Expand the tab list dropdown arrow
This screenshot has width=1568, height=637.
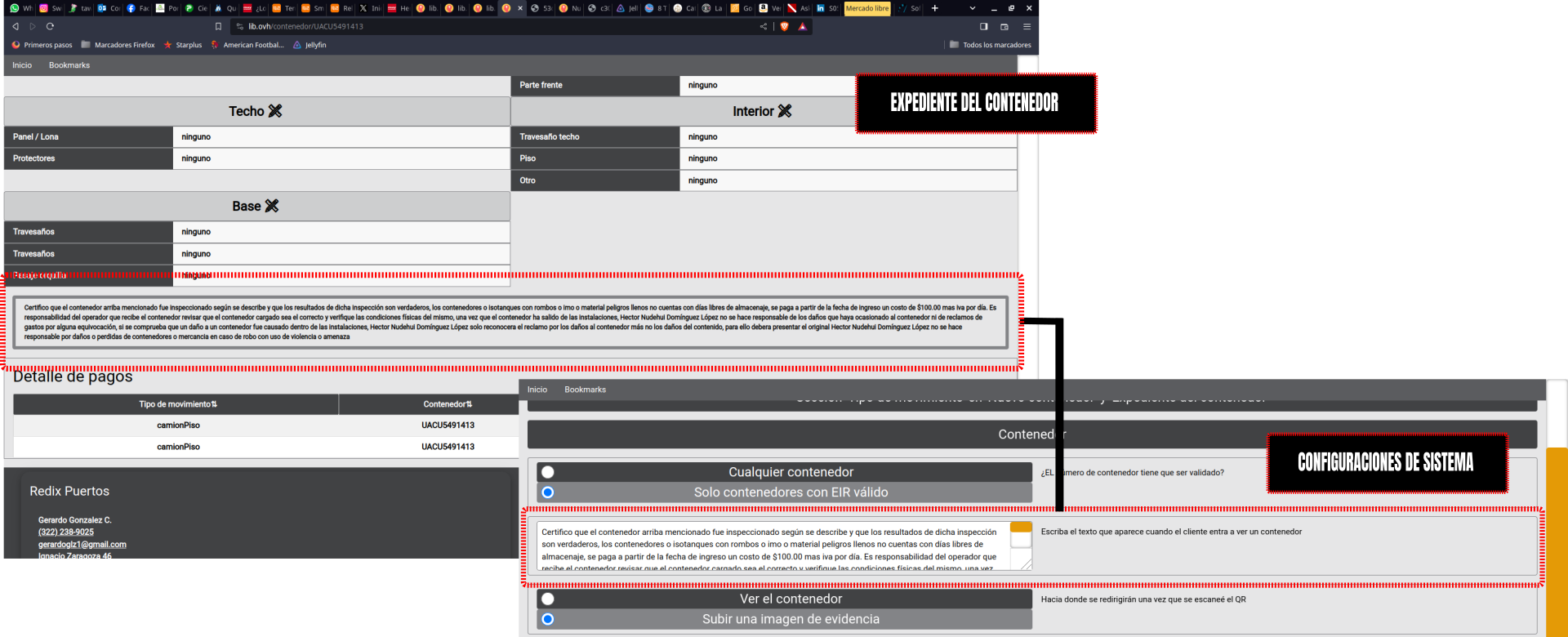[x=972, y=8]
